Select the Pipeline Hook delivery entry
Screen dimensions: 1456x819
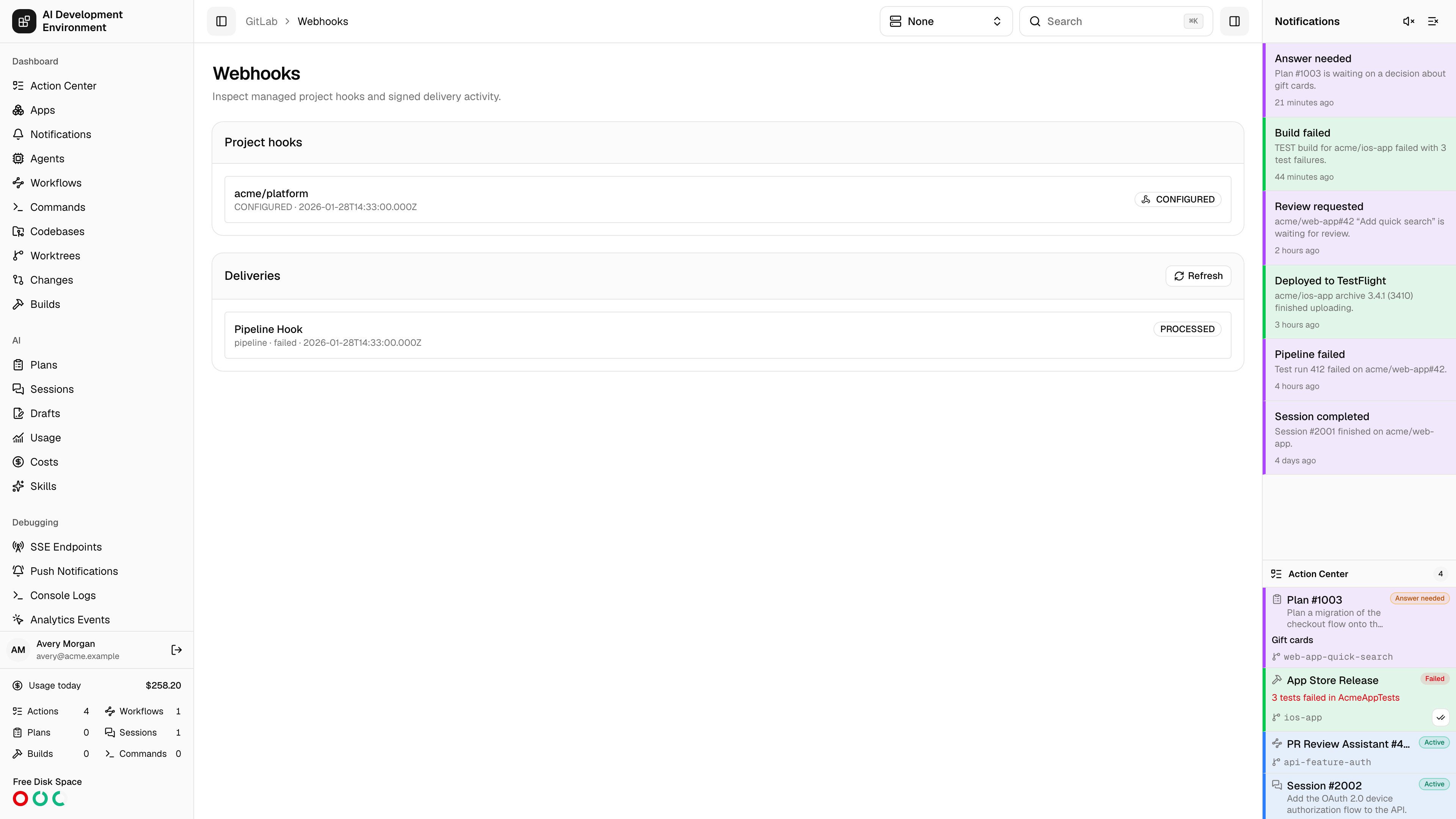coord(728,335)
